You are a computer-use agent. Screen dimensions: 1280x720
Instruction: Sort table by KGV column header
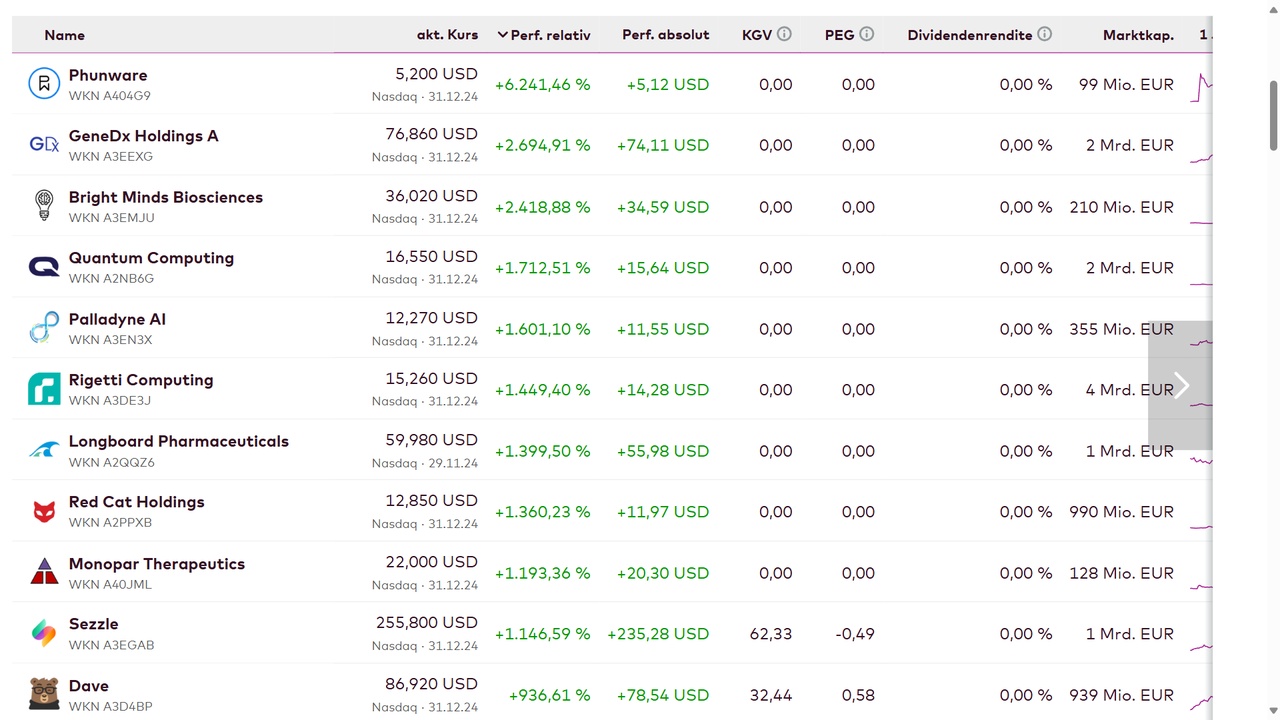[757, 35]
